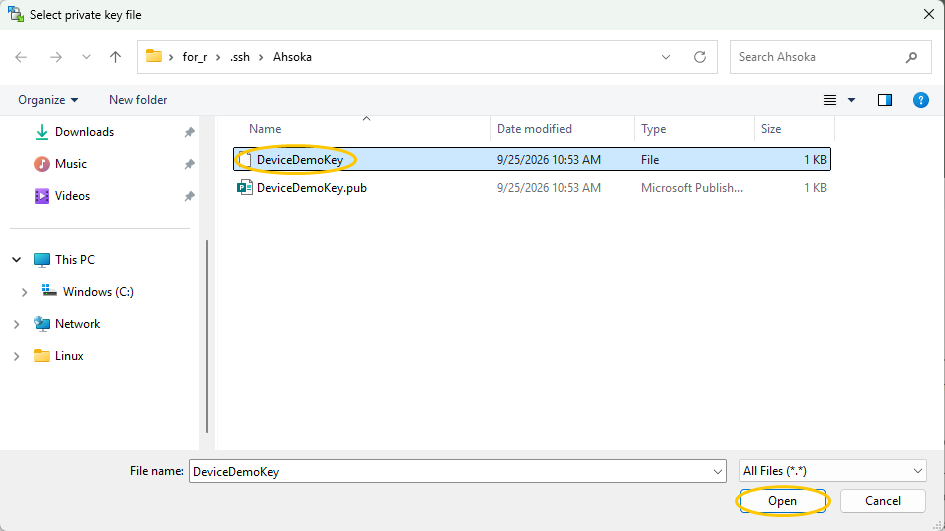This screenshot has height=531, width=945.
Task: Select the DeviceDemoKey.pub file
Action: point(532,187)
